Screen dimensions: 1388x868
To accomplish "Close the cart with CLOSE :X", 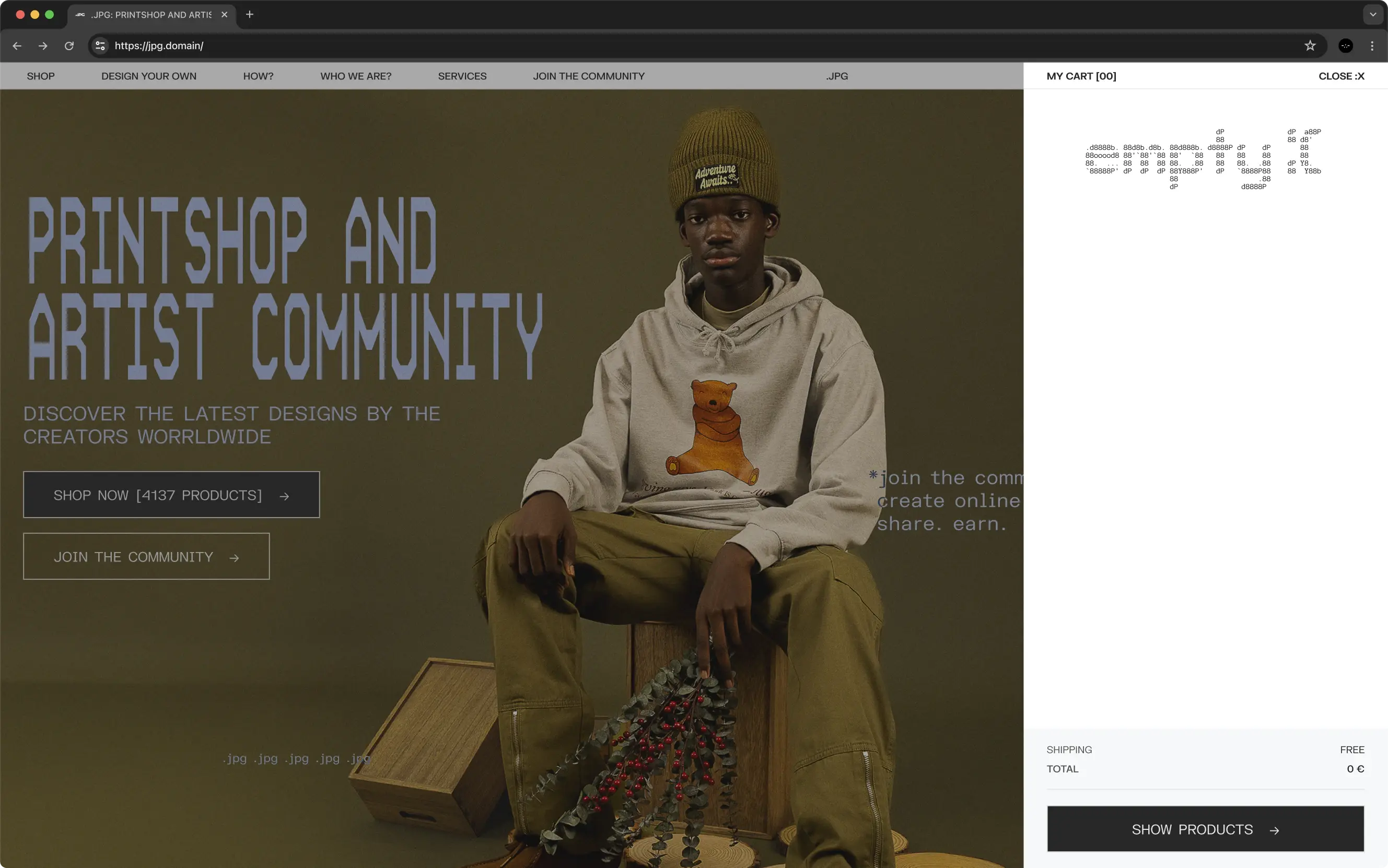I will coord(1341,76).
